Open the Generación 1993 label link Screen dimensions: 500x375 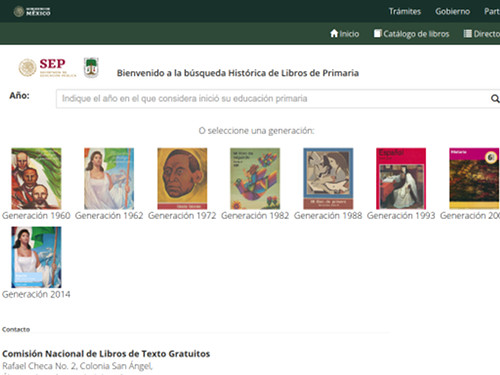coord(401,216)
